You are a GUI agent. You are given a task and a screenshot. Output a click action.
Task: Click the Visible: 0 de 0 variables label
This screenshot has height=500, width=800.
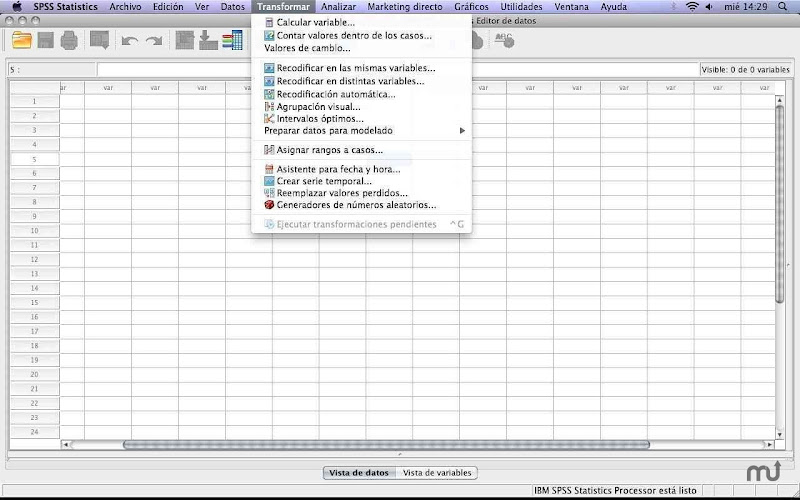tap(745, 70)
